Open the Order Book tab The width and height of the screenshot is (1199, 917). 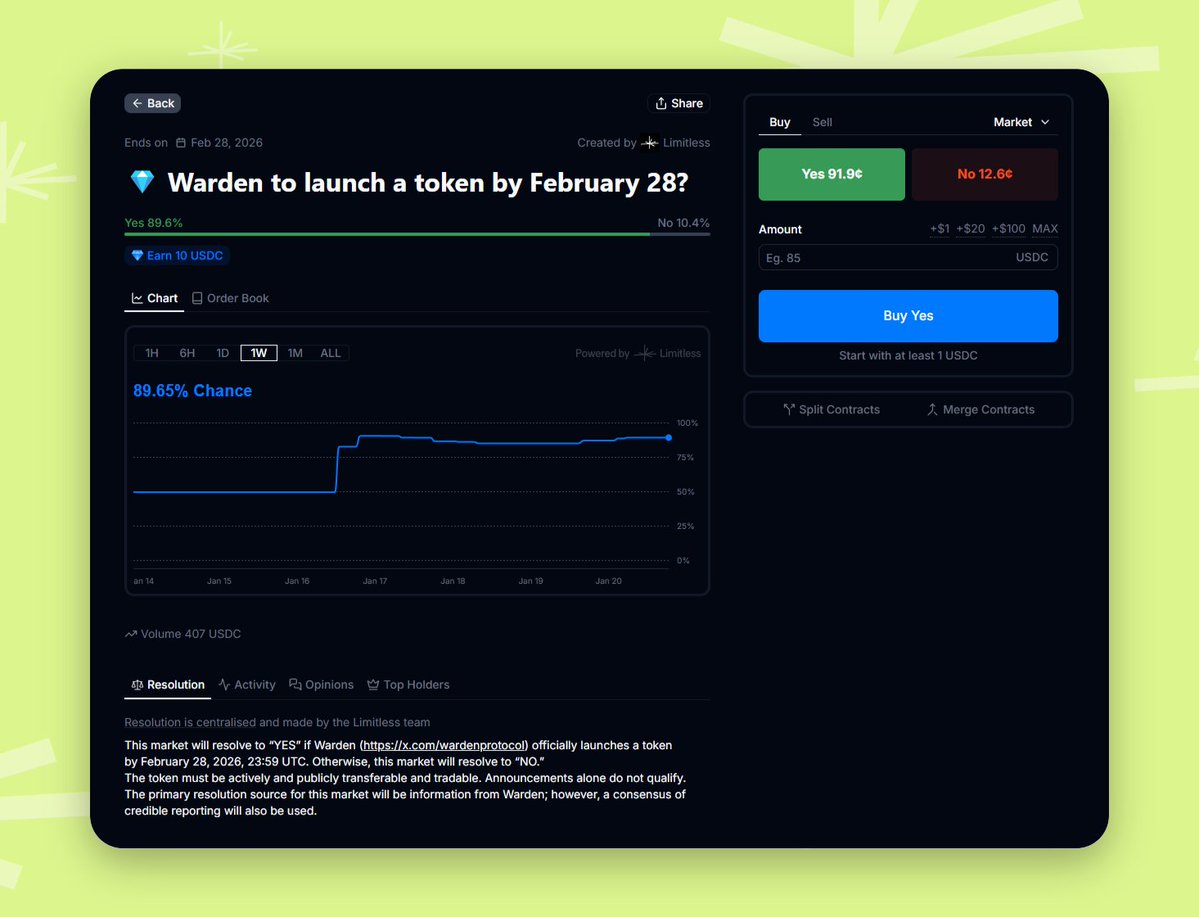click(x=230, y=298)
